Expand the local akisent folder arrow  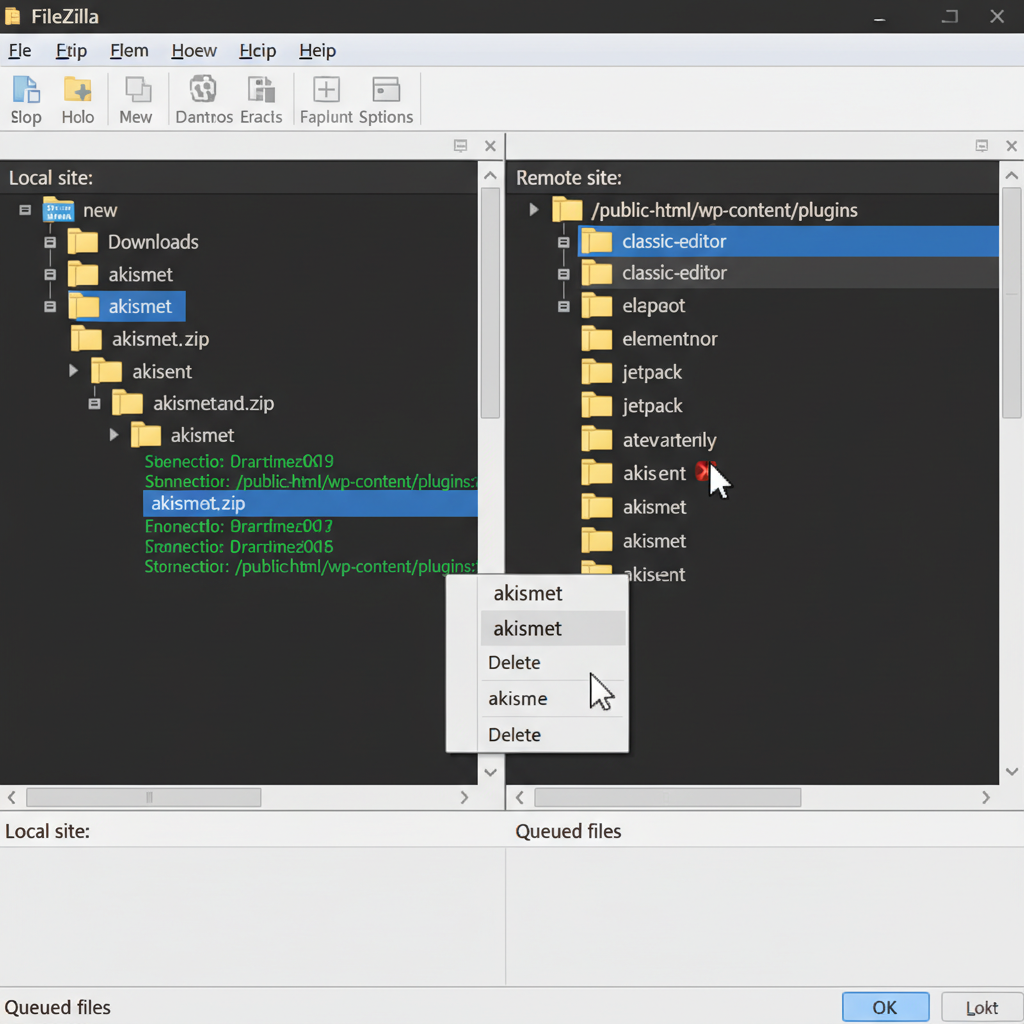click(x=74, y=371)
